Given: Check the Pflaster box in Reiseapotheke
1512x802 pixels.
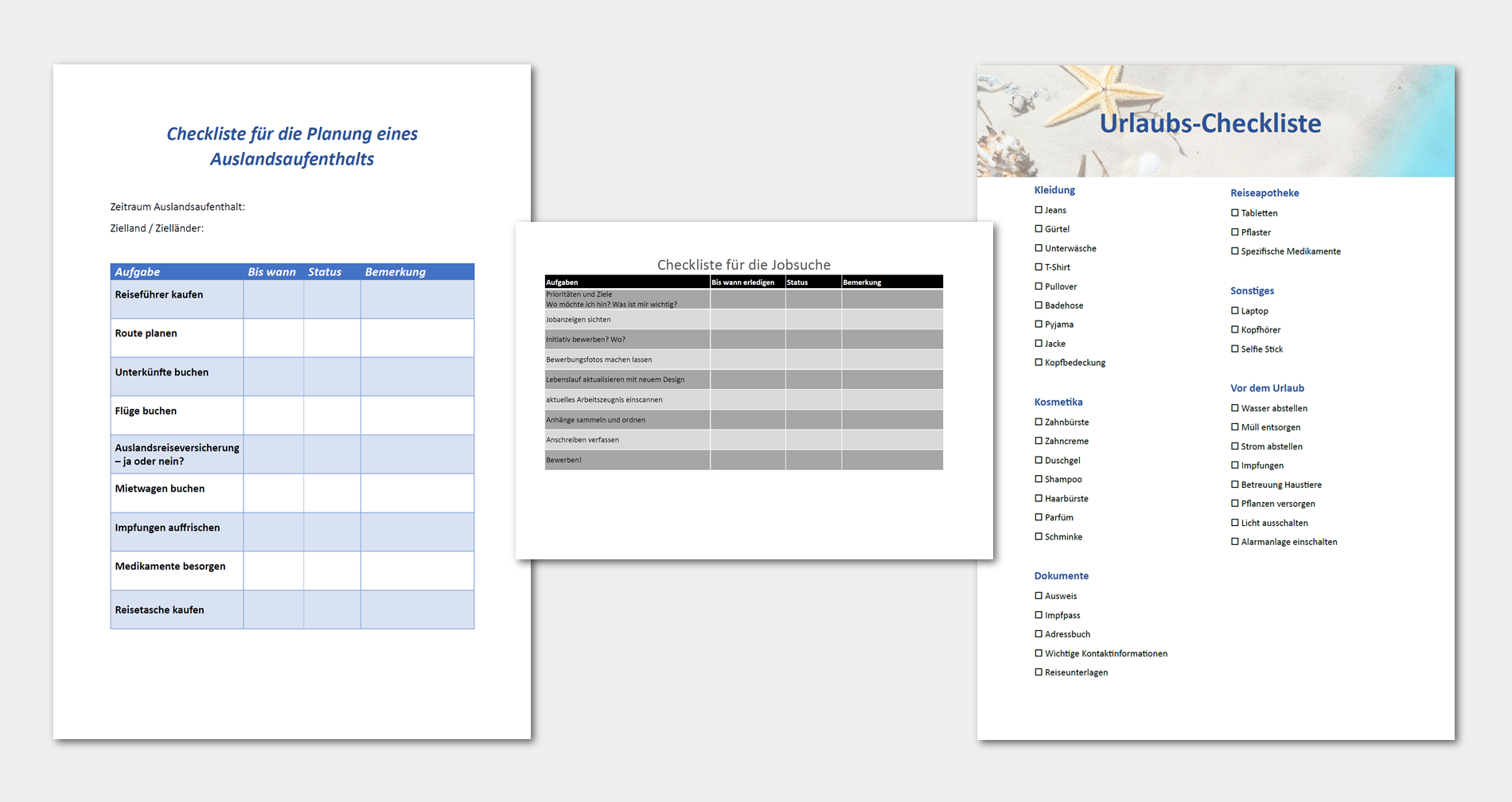Looking at the screenshot, I should click(1234, 232).
